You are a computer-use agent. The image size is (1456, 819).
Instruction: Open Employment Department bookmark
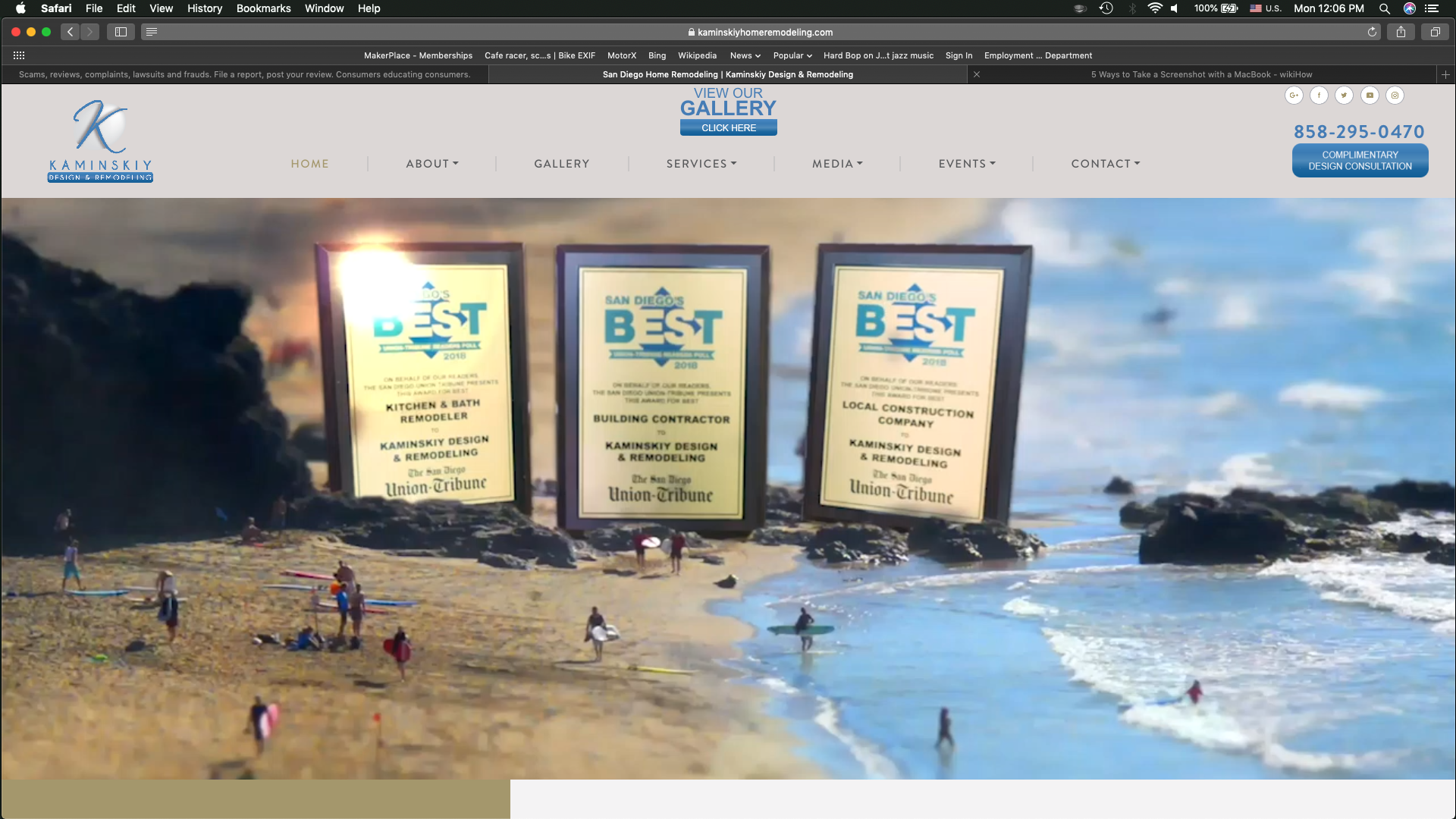1038,55
